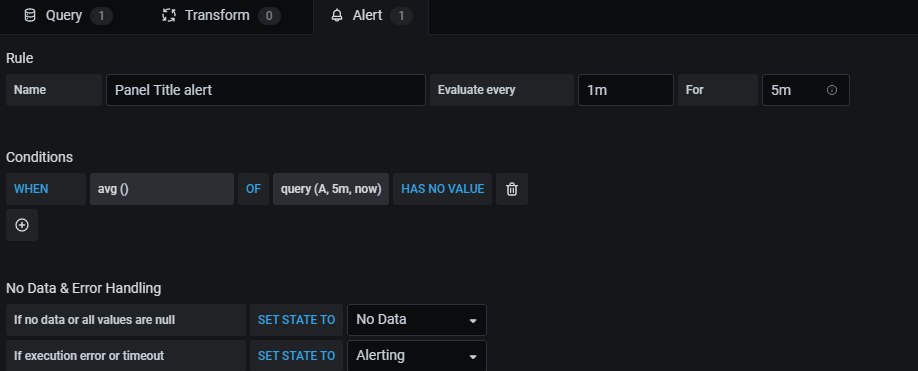This screenshot has height=371, width=918.
Task: Click the OF label in condition
Action: click(x=253, y=189)
